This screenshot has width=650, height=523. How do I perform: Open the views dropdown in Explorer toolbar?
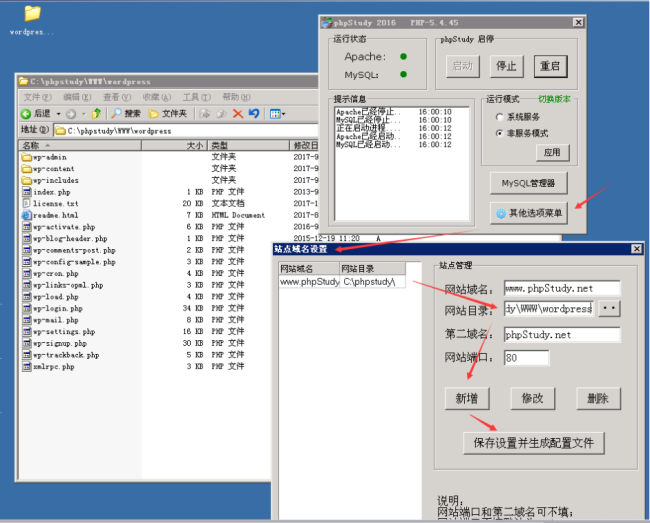pos(278,114)
